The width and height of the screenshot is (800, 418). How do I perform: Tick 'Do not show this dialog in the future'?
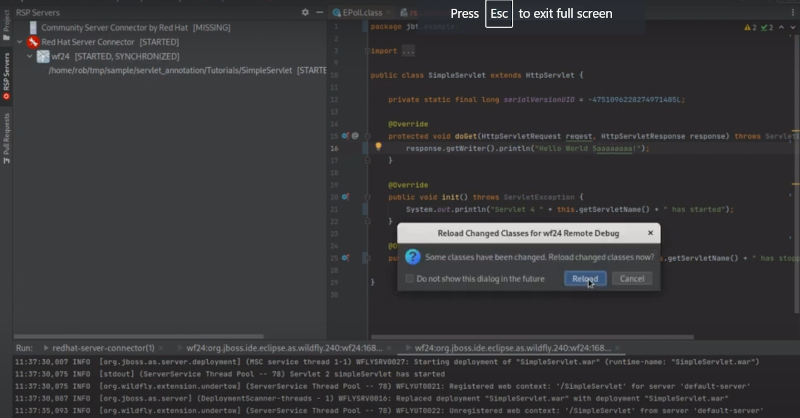pyautogui.click(x=409, y=279)
